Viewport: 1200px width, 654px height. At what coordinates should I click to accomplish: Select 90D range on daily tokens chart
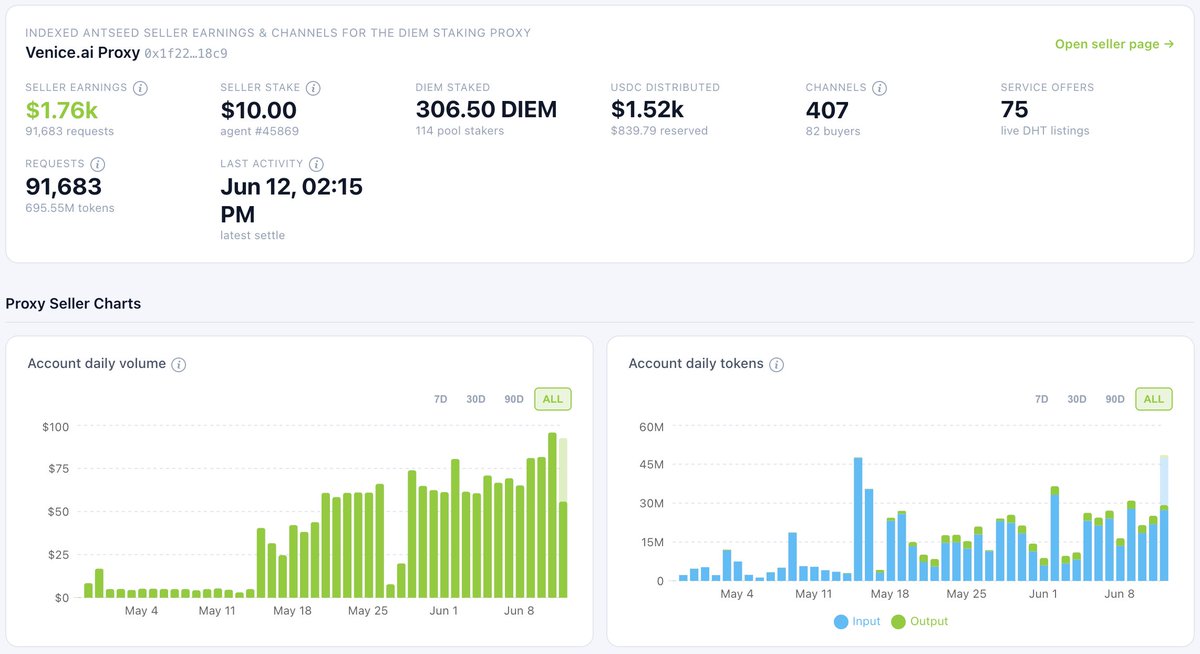[1115, 399]
